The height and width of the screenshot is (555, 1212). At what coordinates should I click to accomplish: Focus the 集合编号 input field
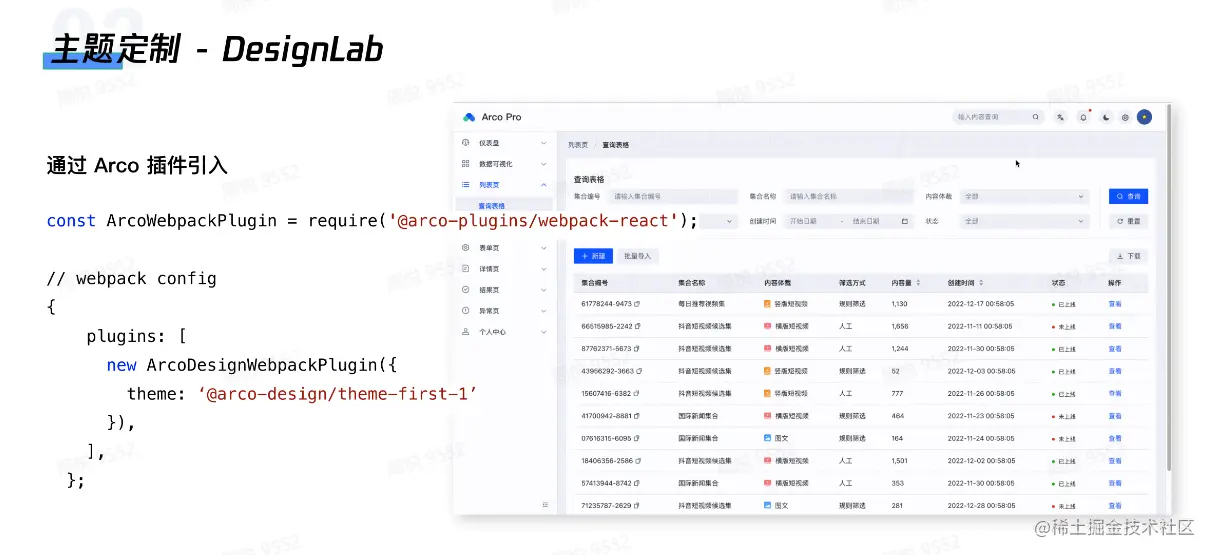click(x=671, y=197)
